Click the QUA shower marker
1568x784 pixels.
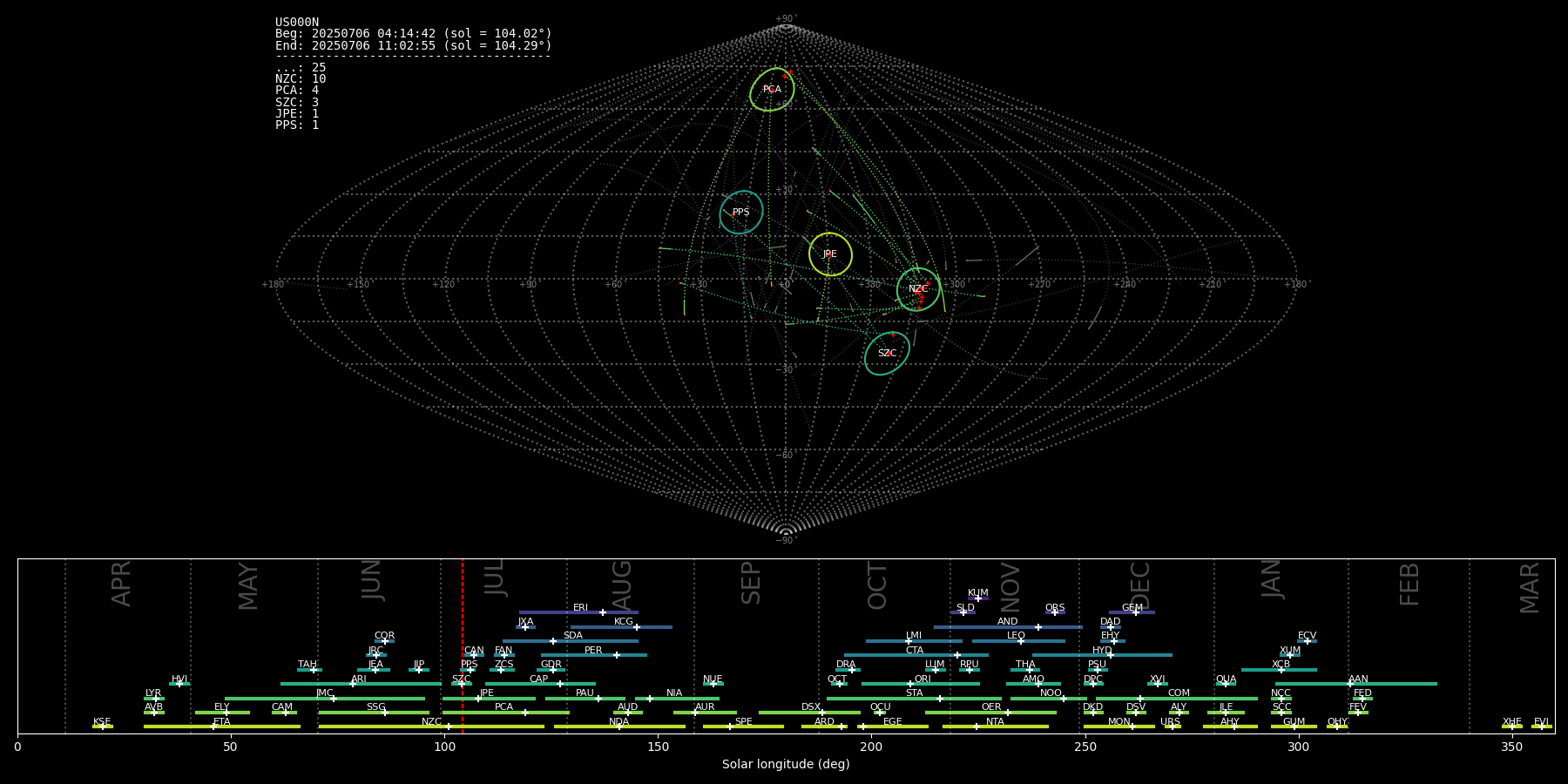point(1225,684)
